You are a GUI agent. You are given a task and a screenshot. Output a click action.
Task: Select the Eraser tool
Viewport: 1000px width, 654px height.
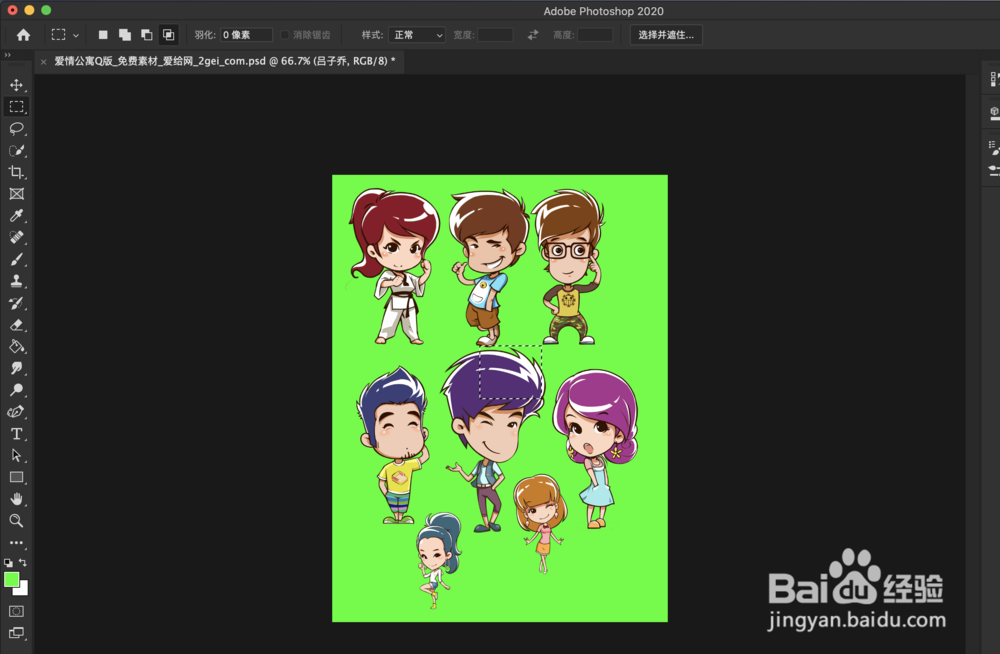[x=16, y=325]
